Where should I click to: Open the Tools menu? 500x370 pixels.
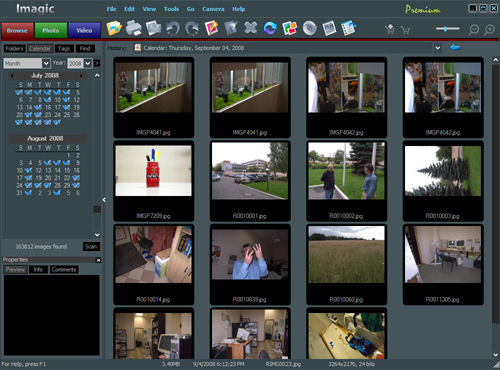point(171,9)
